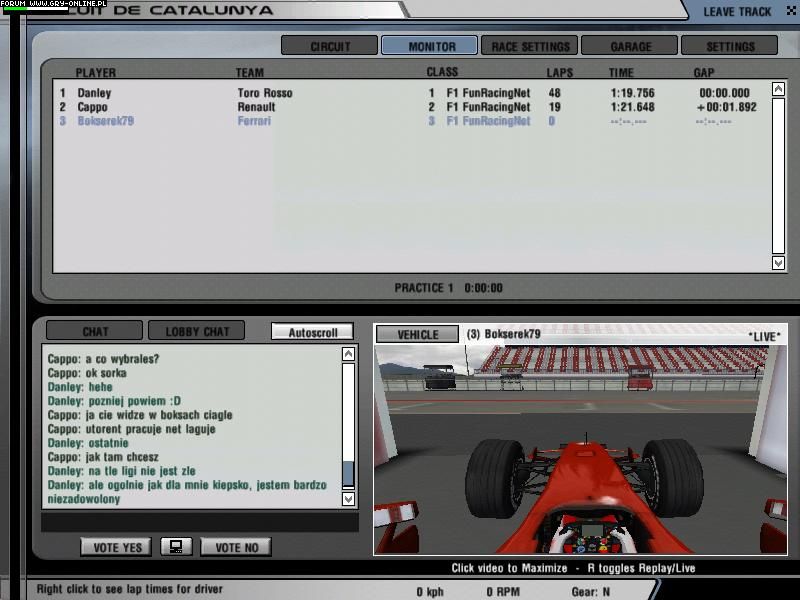Screen dimensions: 800x600
Task: Click chat message 'Danley: na tle ligi nie jest zle'
Action: tap(121, 471)
